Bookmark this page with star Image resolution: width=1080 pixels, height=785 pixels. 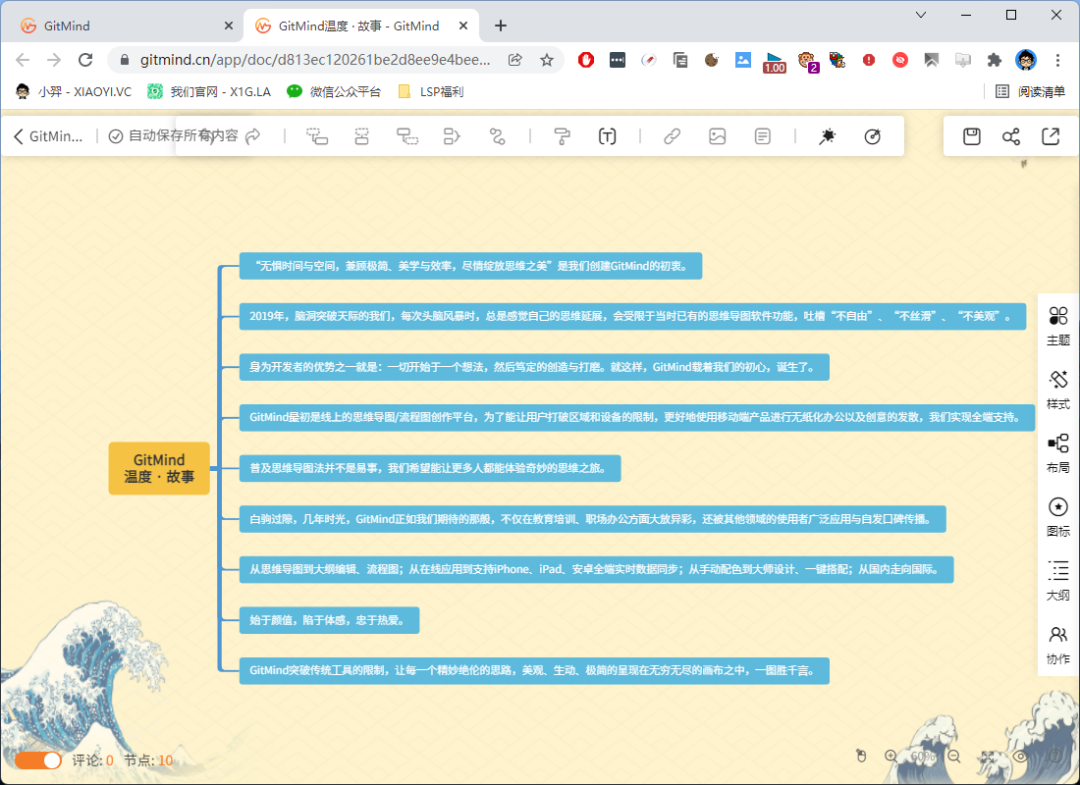point(547,60)
